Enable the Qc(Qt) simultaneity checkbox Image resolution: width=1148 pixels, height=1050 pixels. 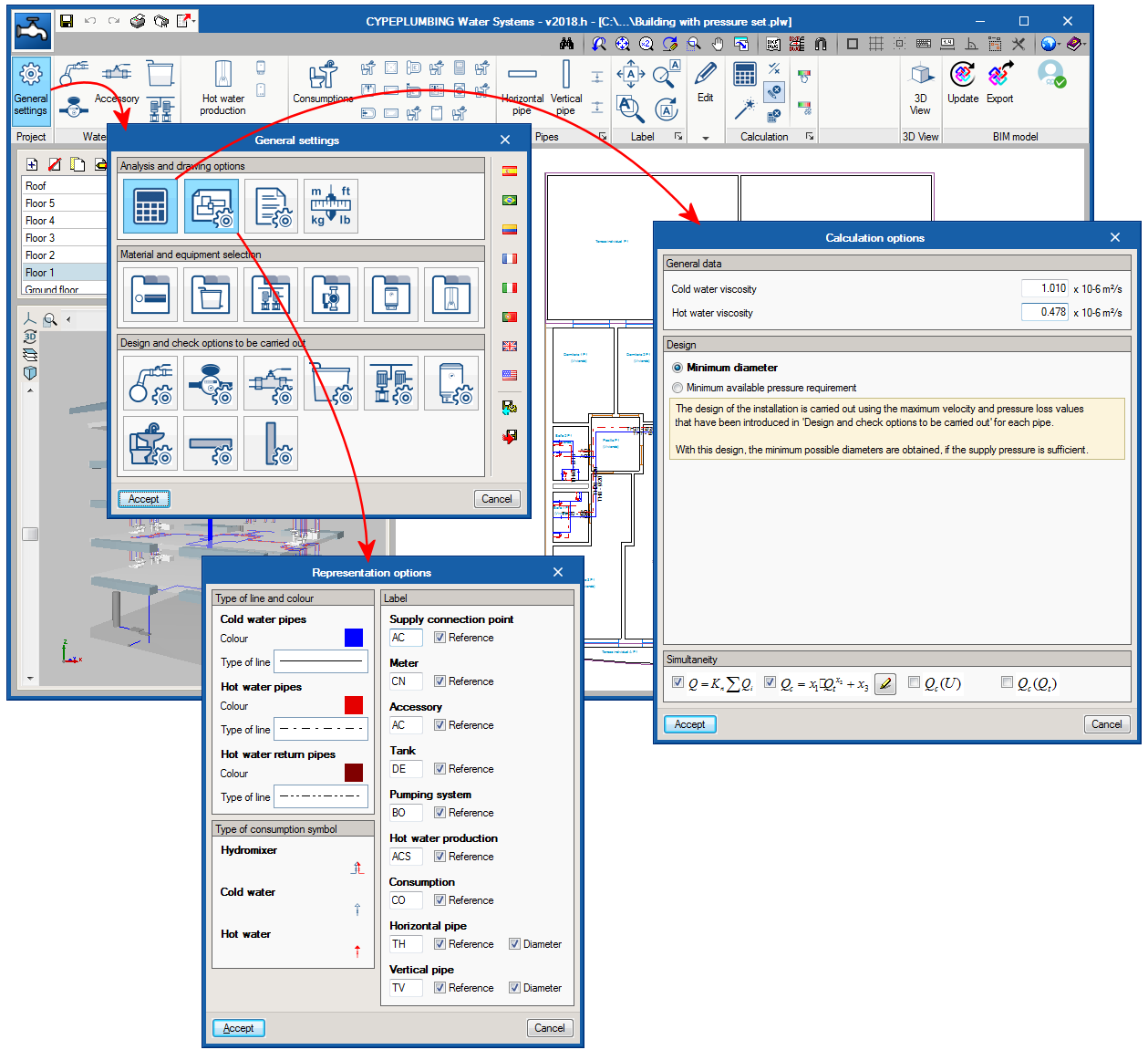pos(1007,682)
